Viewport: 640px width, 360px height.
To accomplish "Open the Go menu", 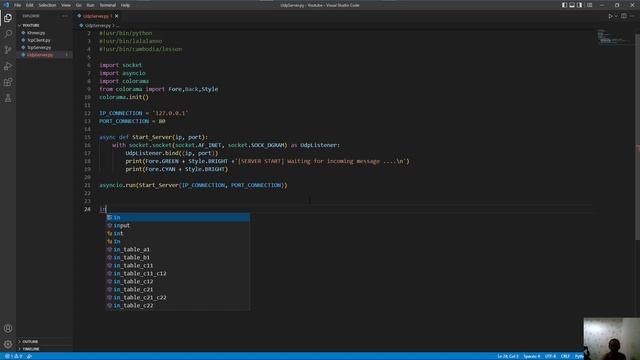I will point(79,5).
